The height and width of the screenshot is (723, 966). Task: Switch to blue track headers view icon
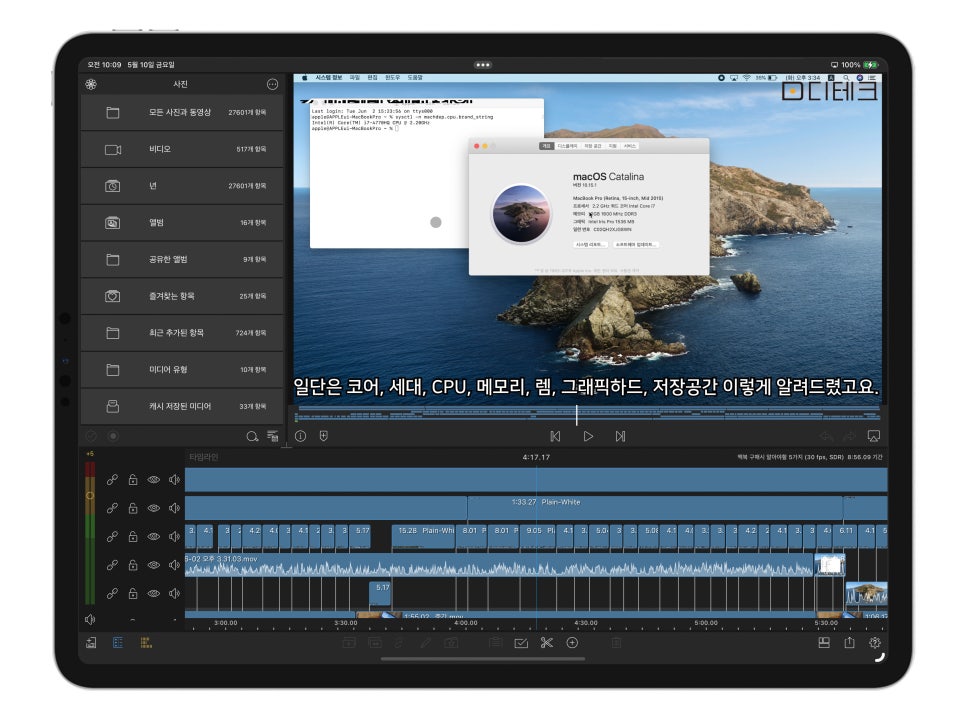pyautogui.click(x=118, y=643)
